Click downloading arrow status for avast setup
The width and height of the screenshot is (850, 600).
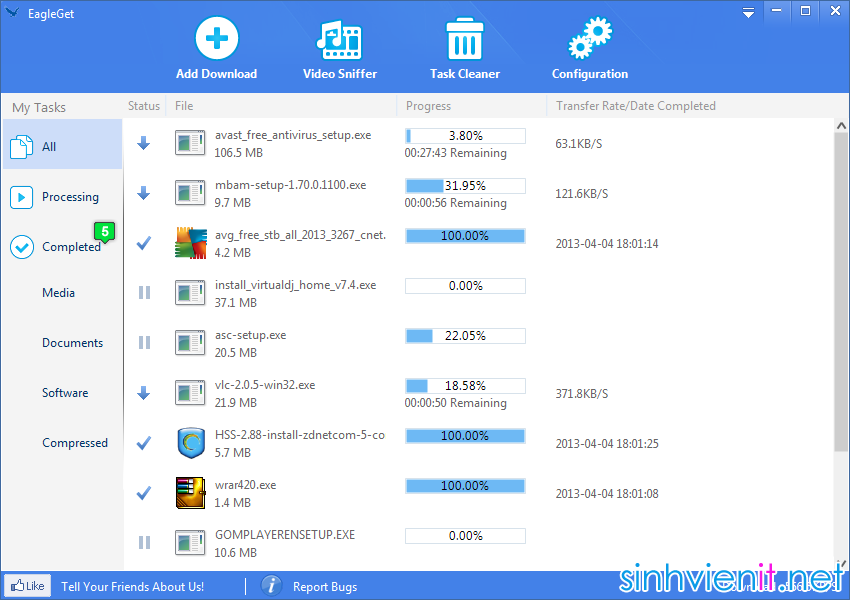(x=144, y=143)
